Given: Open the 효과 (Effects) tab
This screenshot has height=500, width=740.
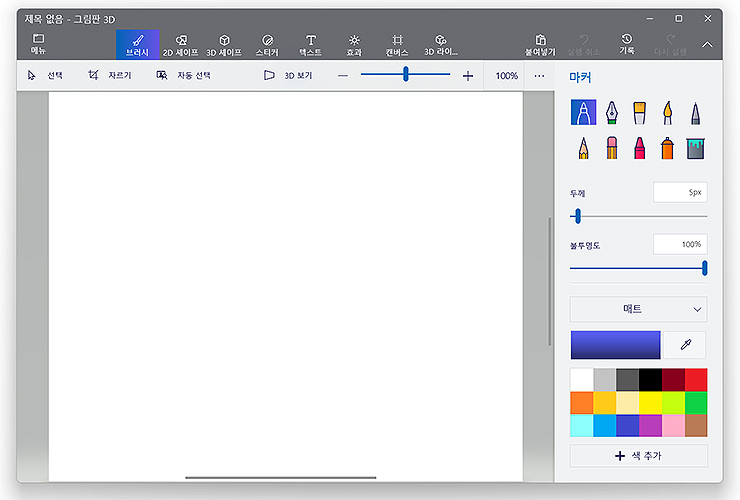Looking at the screenshot, I should click(354, 45).
